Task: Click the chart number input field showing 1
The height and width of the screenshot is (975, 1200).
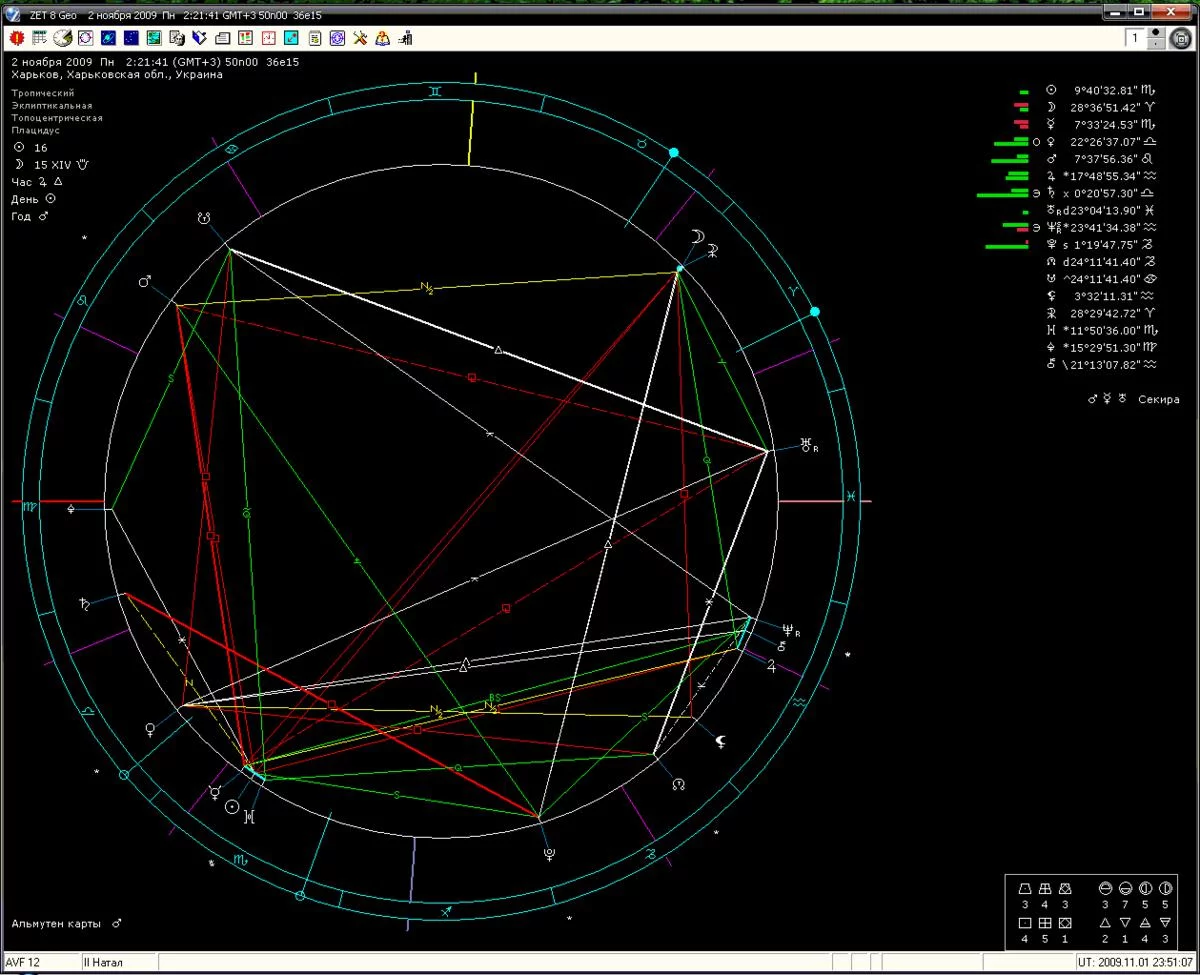Action: pos(1135,38)
